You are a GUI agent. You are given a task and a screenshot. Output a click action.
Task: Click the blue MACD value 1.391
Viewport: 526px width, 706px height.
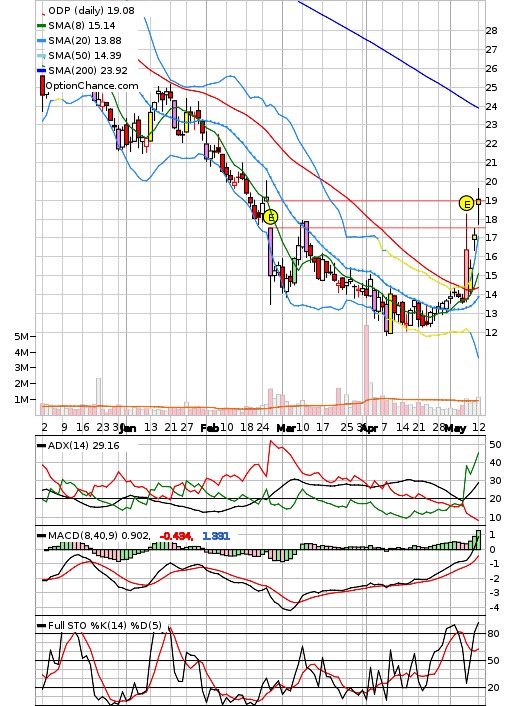point(216,536)
